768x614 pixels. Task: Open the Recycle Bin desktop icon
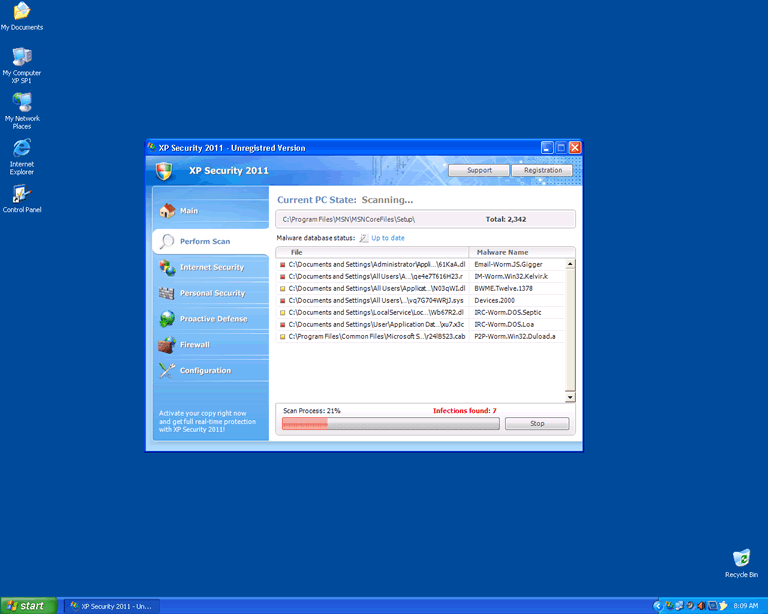point(741,558)
